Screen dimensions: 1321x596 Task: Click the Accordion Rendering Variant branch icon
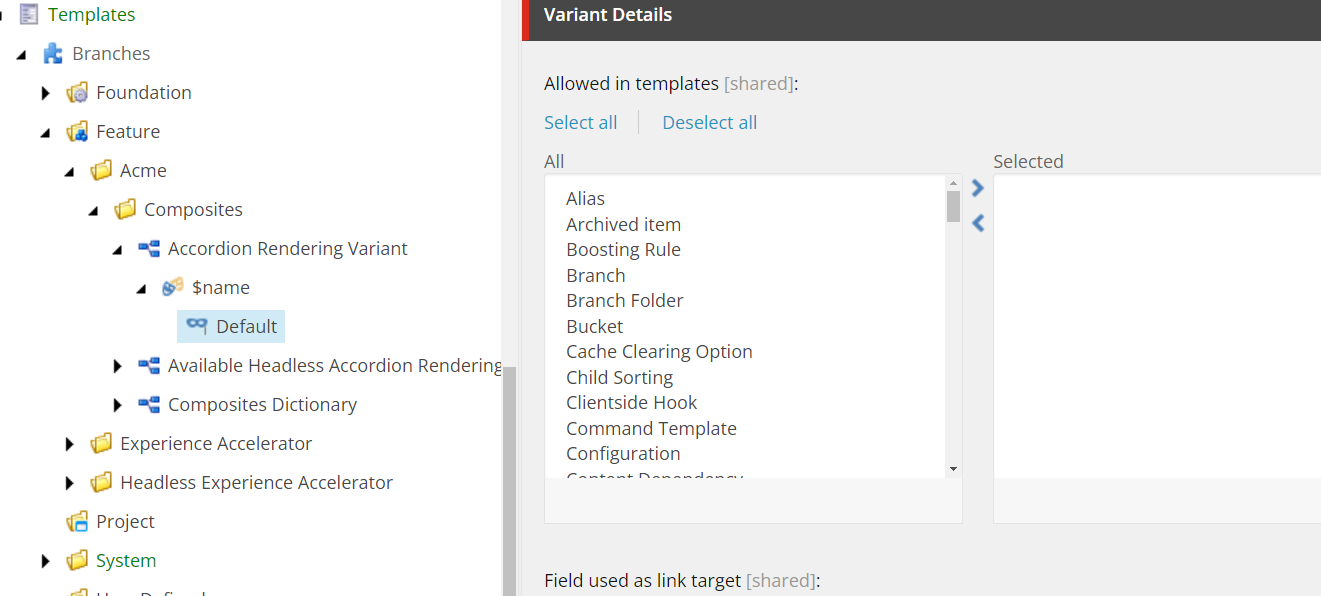coord(149,249)
